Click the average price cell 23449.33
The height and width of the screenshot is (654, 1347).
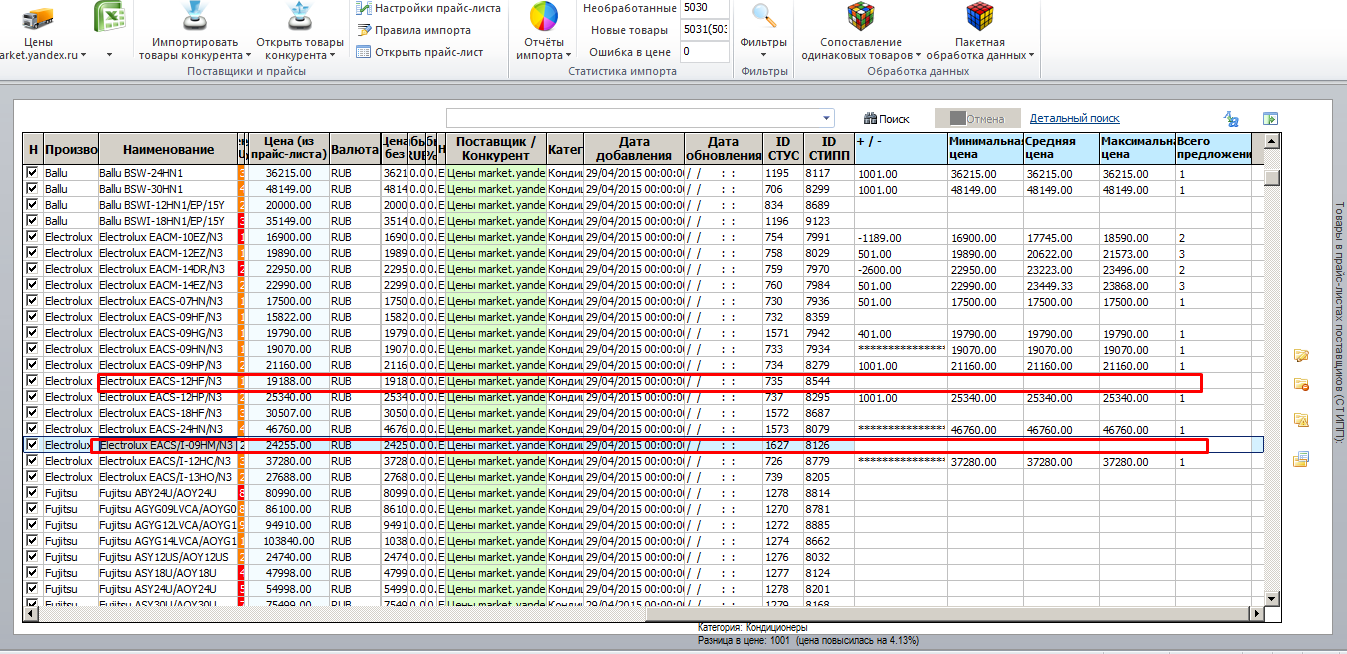tap(1061, 285)
